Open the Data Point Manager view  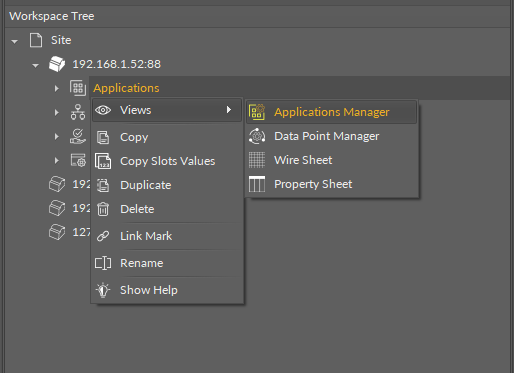(x=332, y=136)
